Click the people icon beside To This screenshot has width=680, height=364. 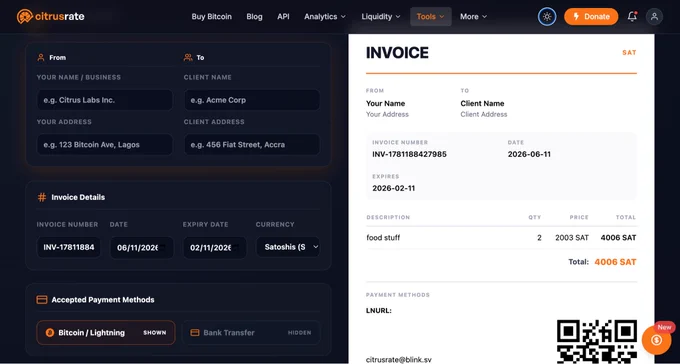pyautogui.click(x=188, y=57)
